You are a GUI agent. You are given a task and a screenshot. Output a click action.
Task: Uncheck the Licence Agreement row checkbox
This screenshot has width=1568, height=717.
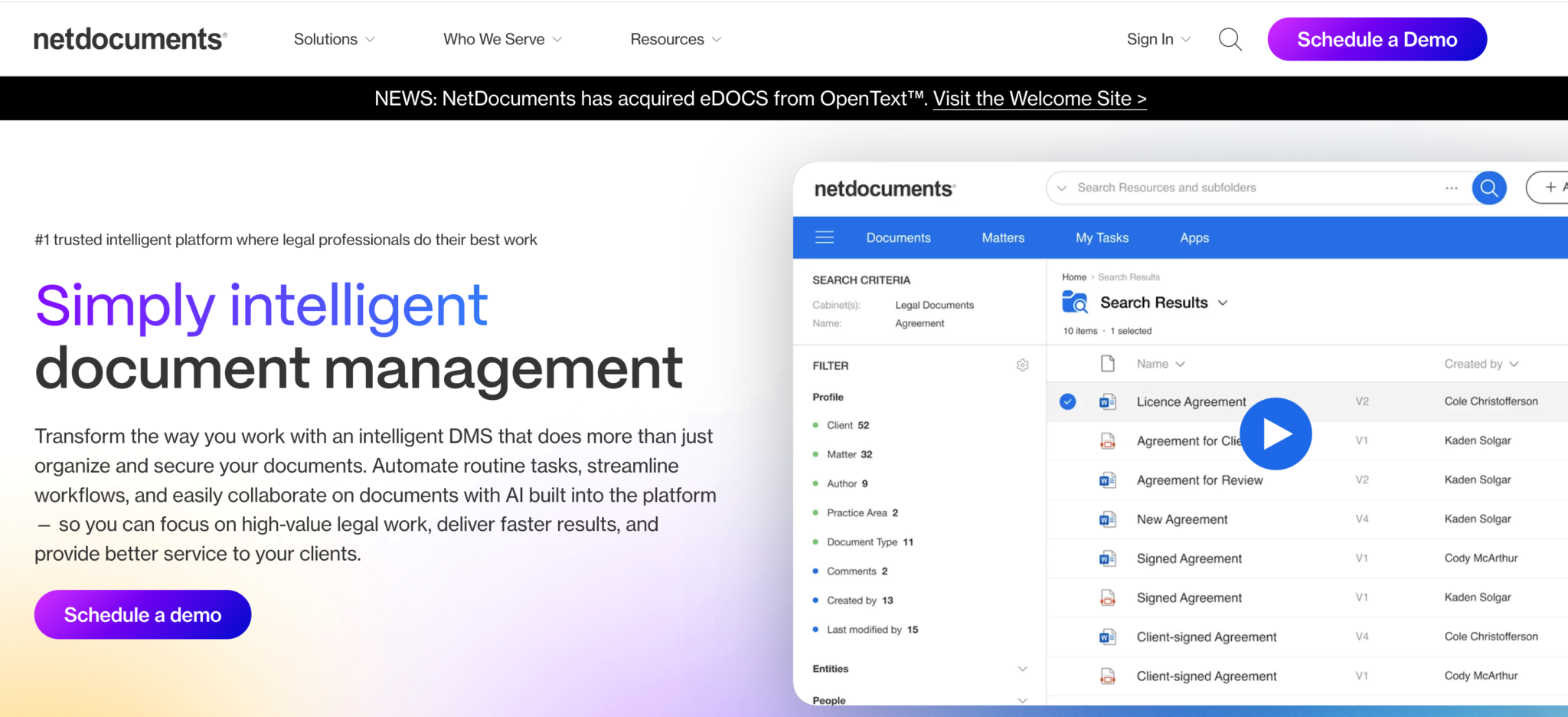(1067, 401)
